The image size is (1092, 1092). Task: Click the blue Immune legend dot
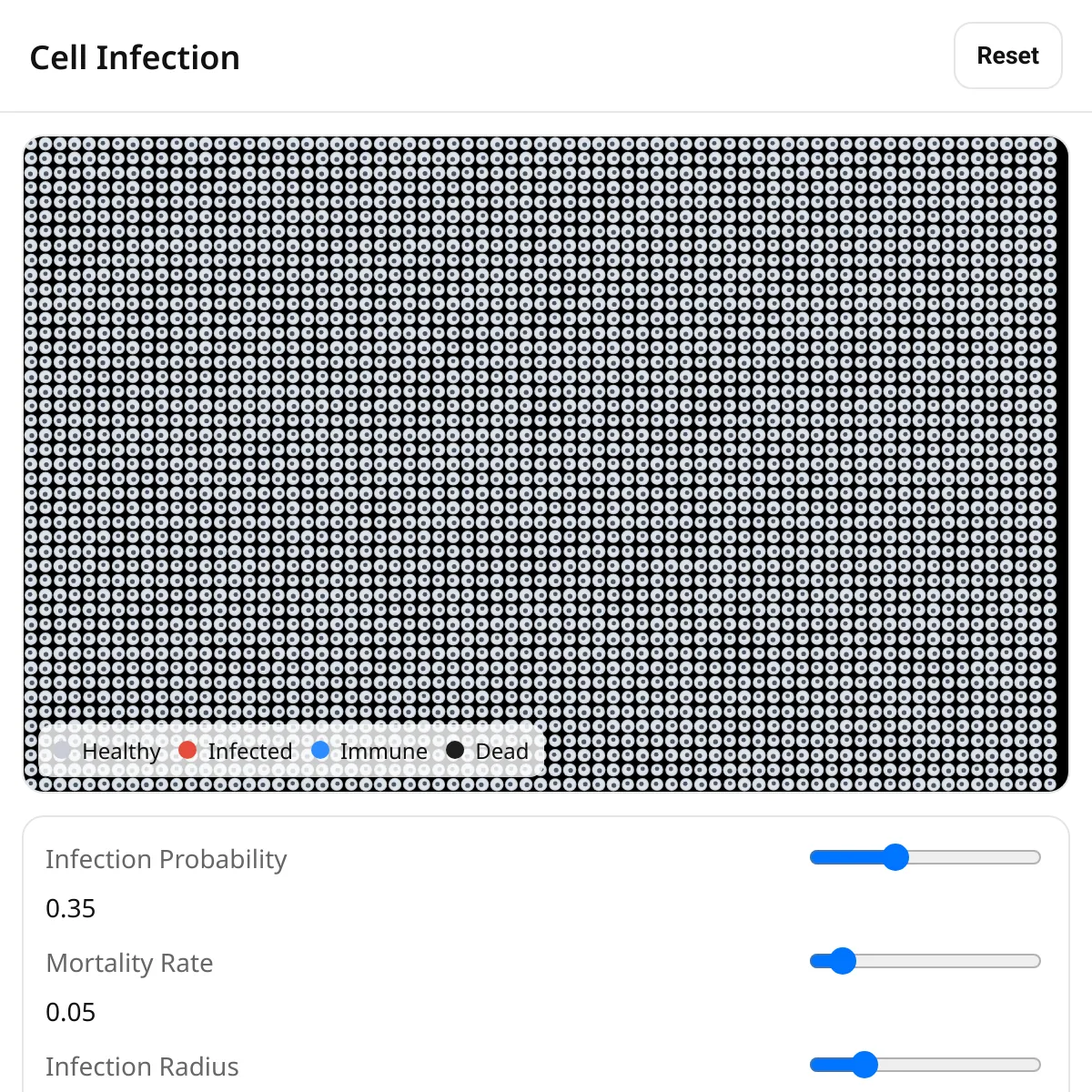pyautogui.click(x=319, y=751)
